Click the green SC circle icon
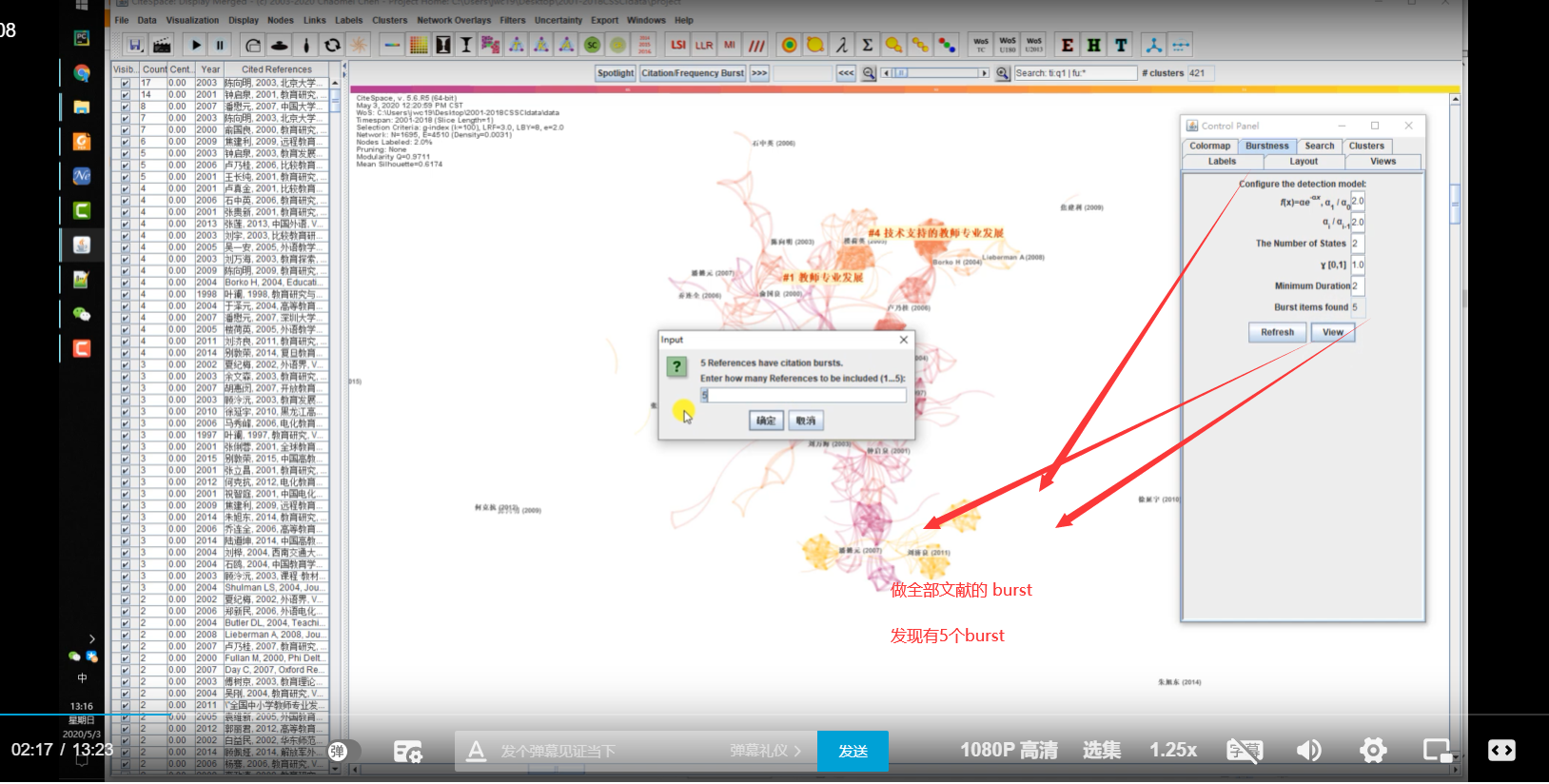The width and height of the screenshot is (1549, 784). coord(592,45)
